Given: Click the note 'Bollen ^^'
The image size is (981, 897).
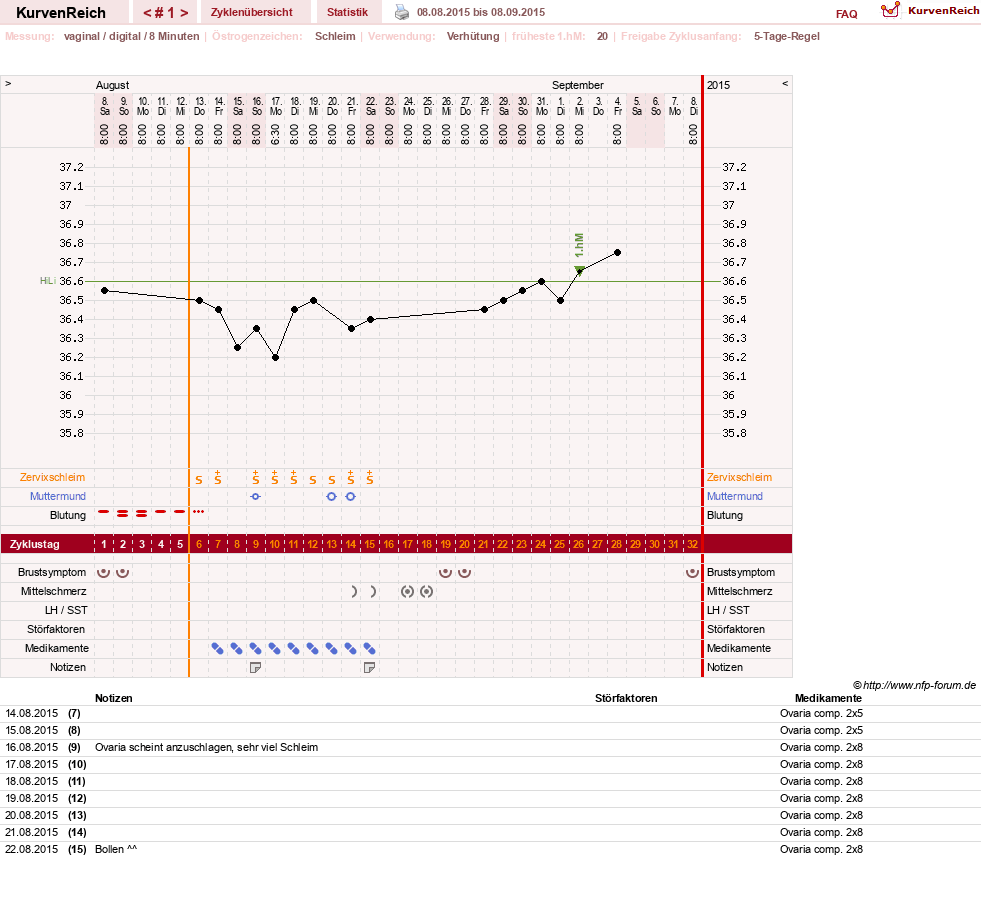Looking at the screenshot, I should coord(116,849).
